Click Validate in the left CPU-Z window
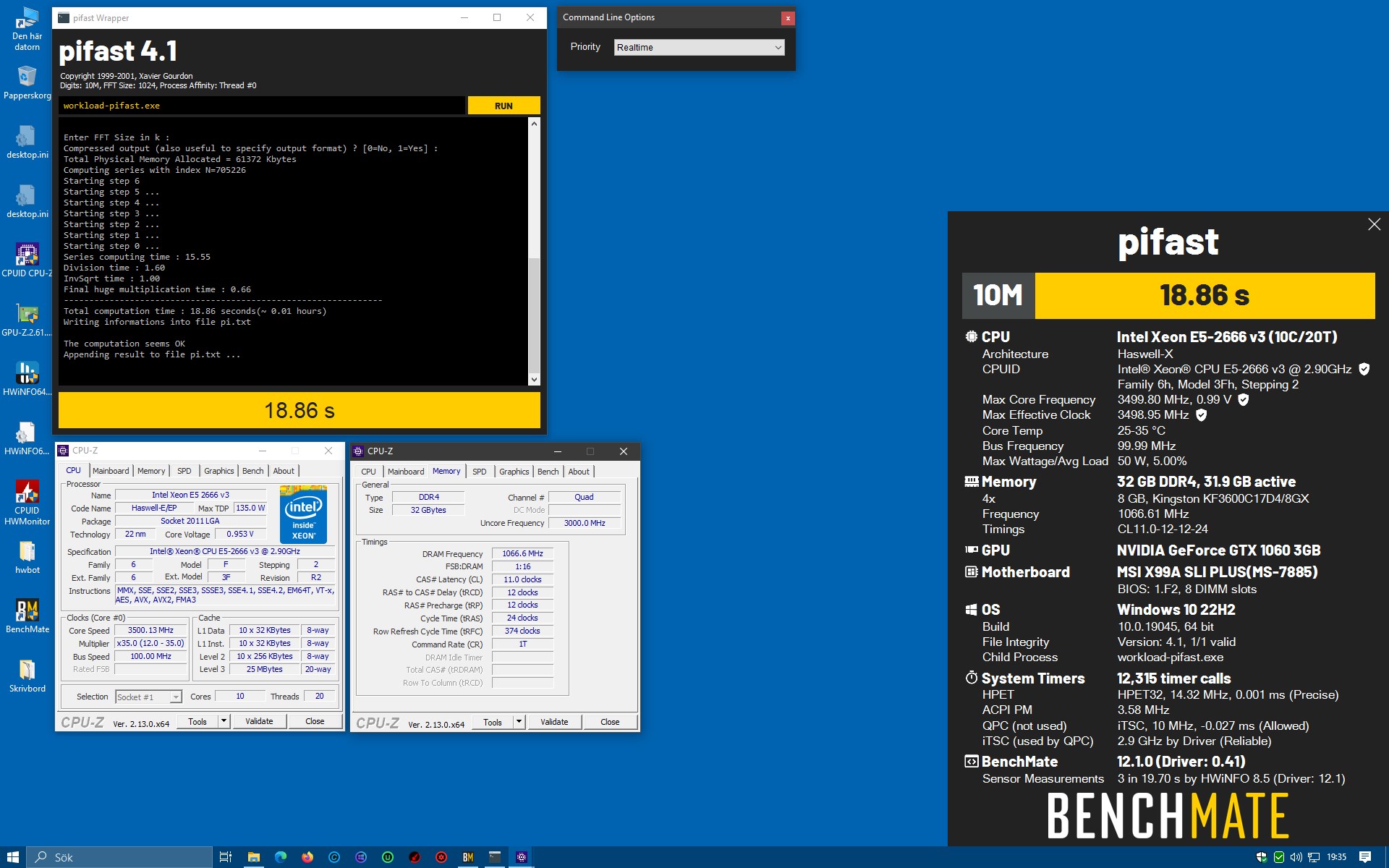Image resolution: width=1389 pixels, height=868 pixels. (259, 721)
